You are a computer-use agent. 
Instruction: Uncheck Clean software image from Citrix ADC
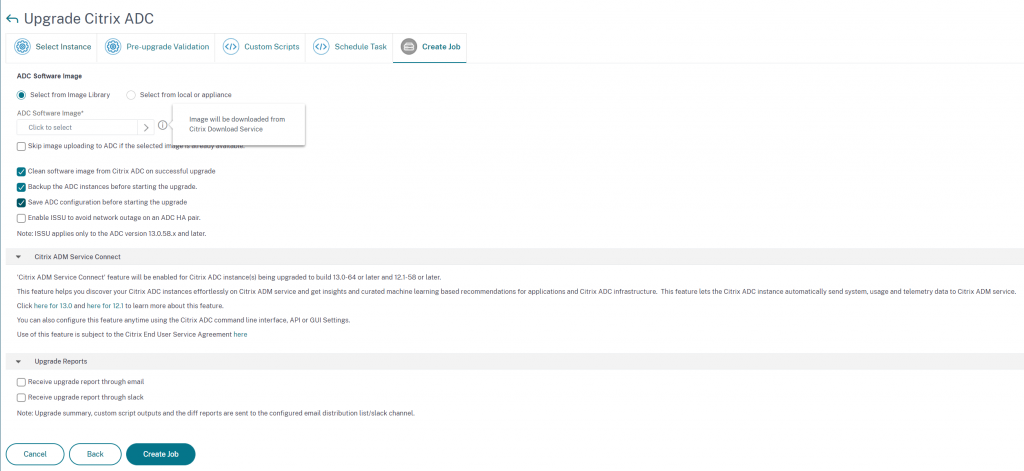point(22,171)
